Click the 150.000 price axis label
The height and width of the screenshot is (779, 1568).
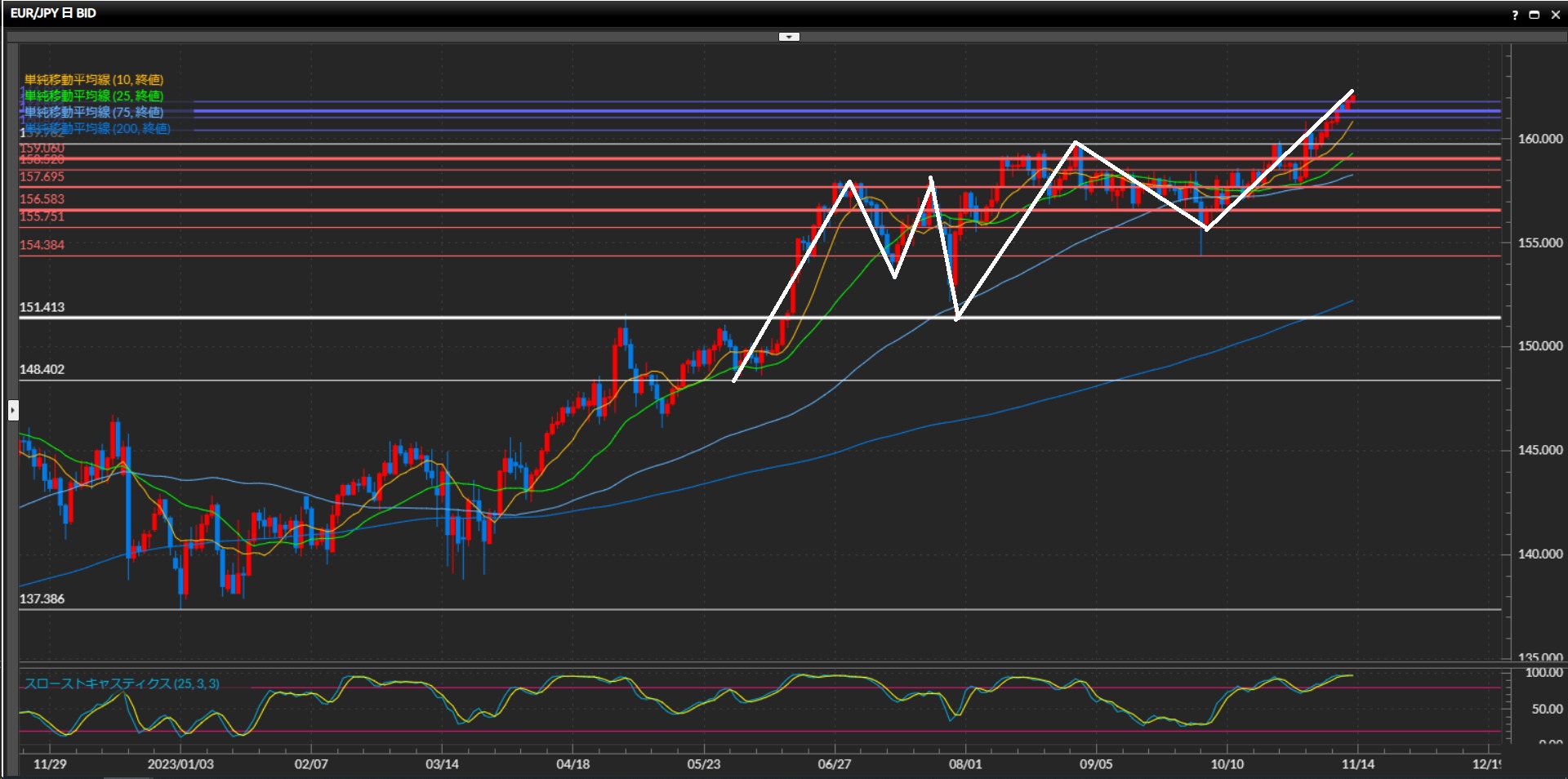click(x=1539, y=346)
